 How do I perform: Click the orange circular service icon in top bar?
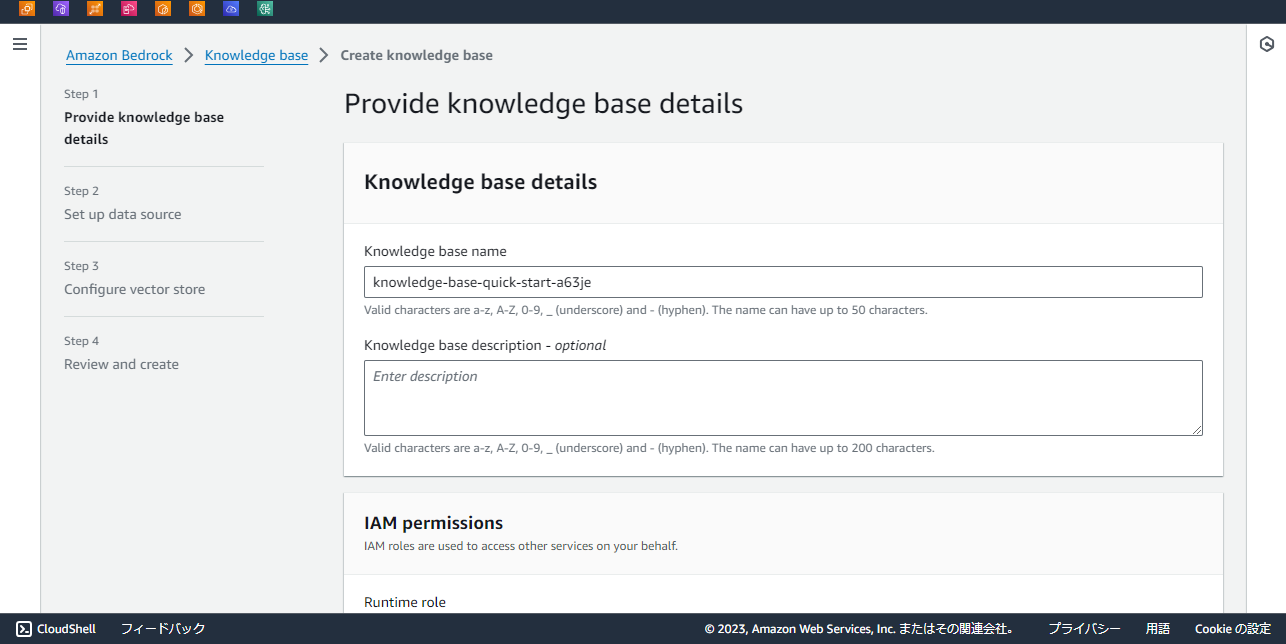coord(197,9)
